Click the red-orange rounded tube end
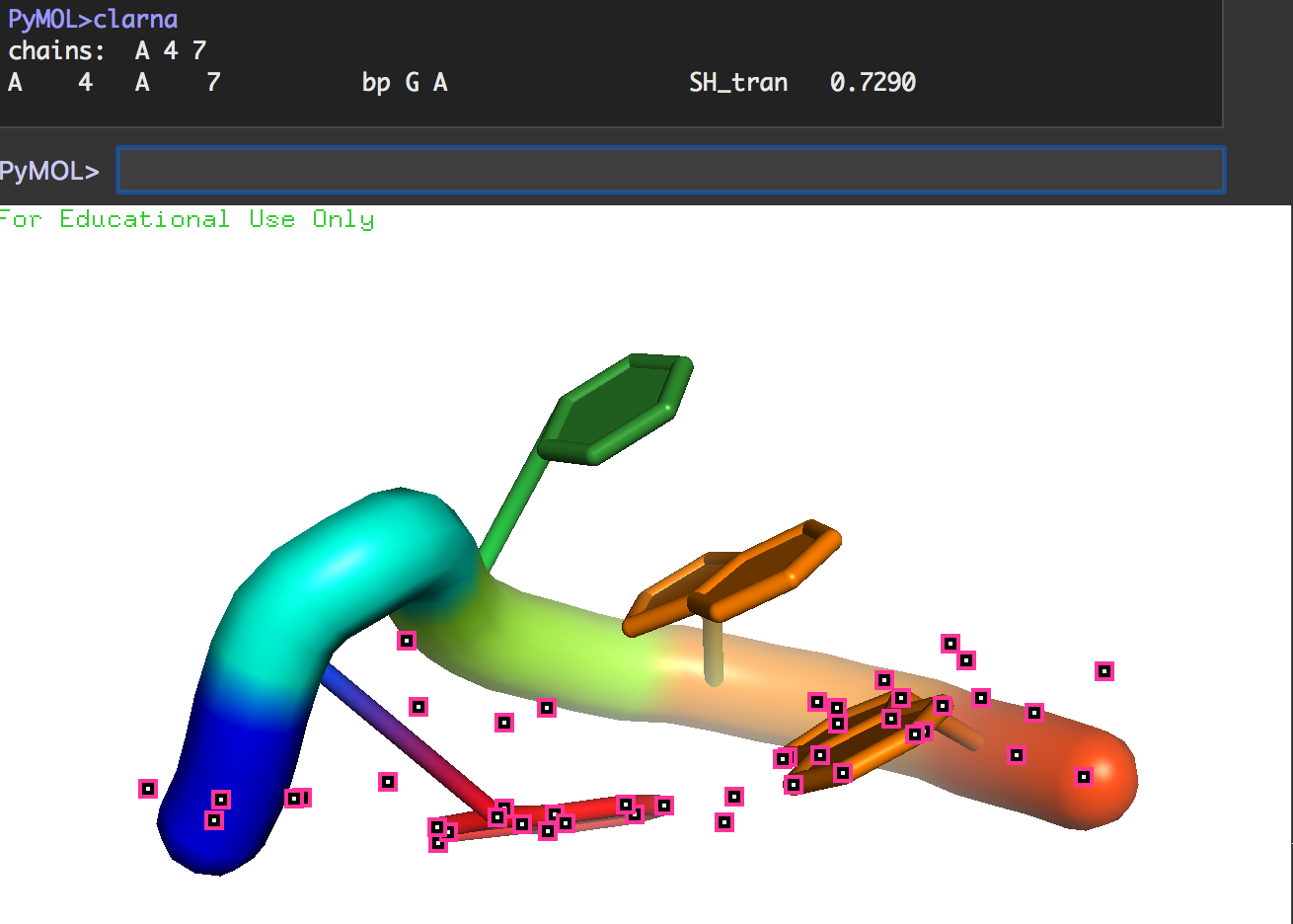 pyautogui.click(x=1096, y=780)
